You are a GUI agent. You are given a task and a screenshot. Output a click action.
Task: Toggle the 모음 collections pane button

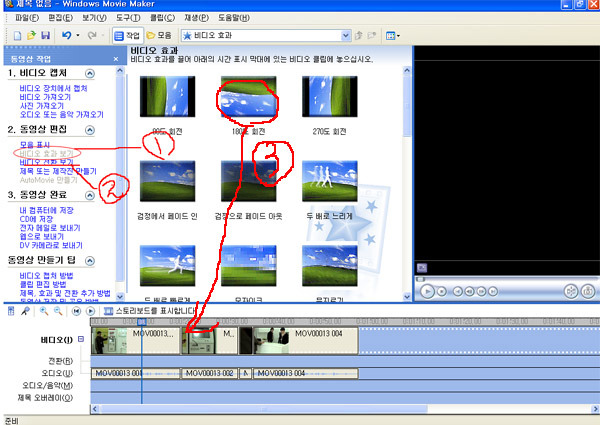tap(159, 36)
